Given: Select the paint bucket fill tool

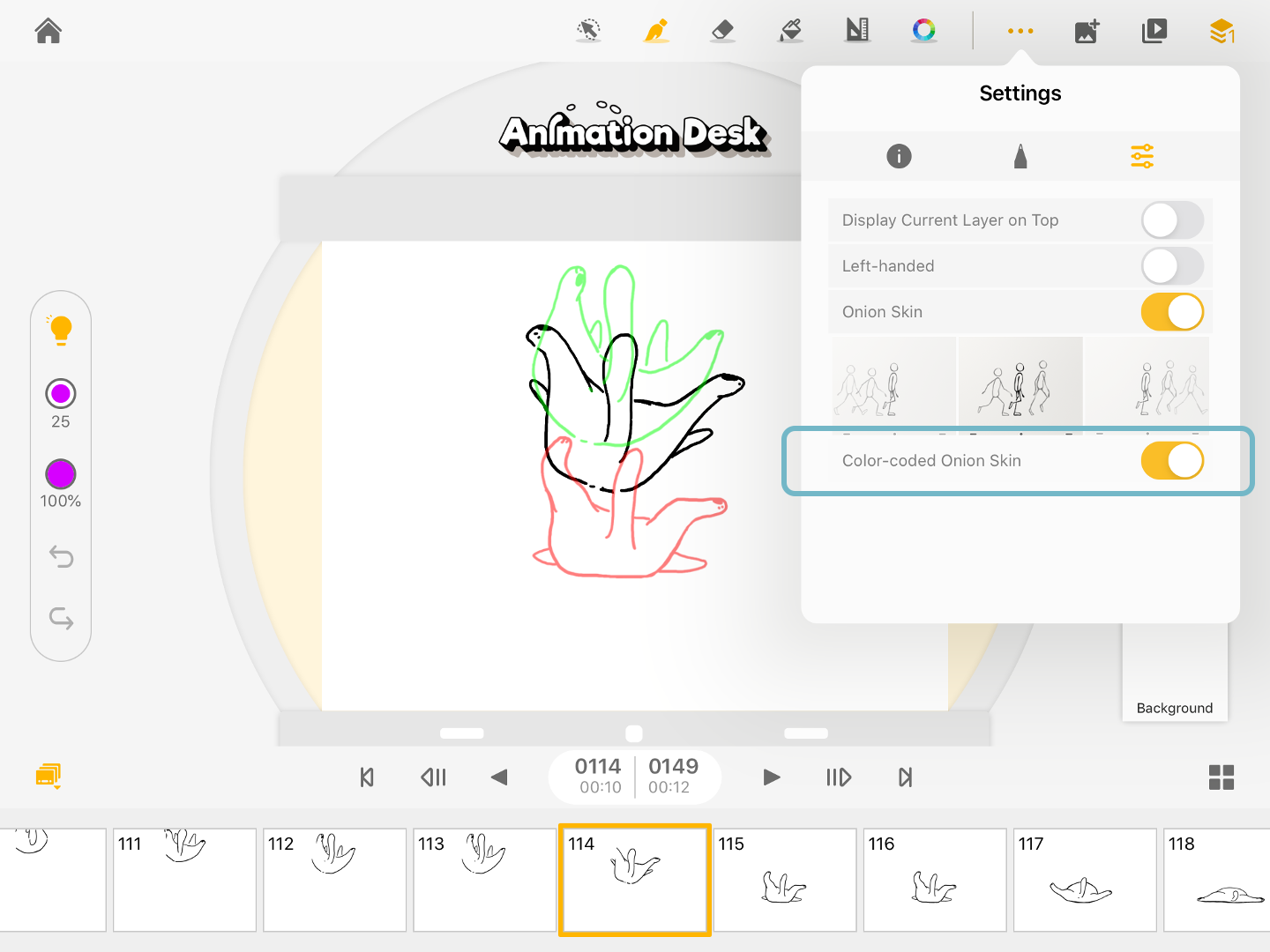Looking at the screenshot, I should [x=790, y=31].
